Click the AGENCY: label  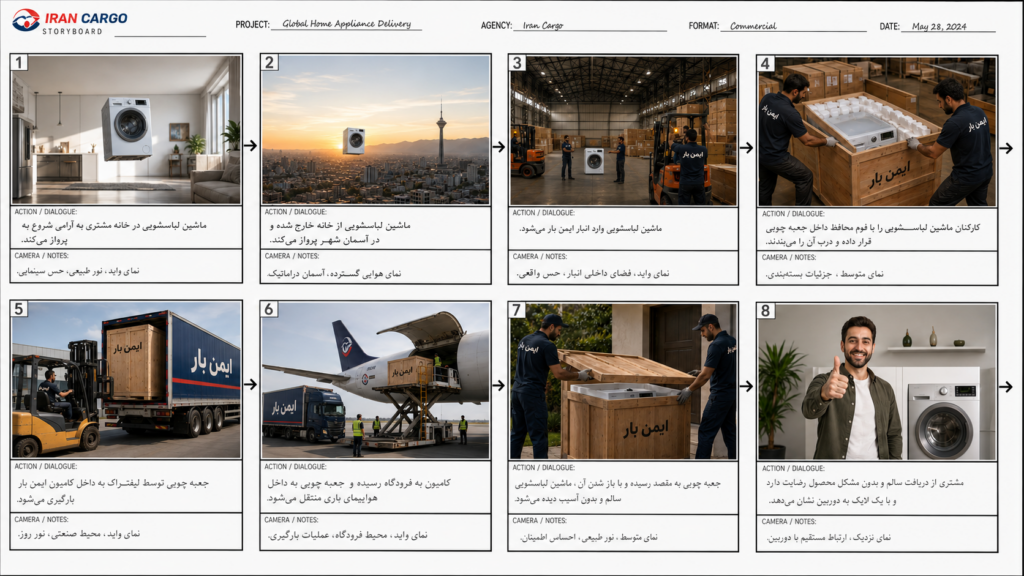pos(496,25)
